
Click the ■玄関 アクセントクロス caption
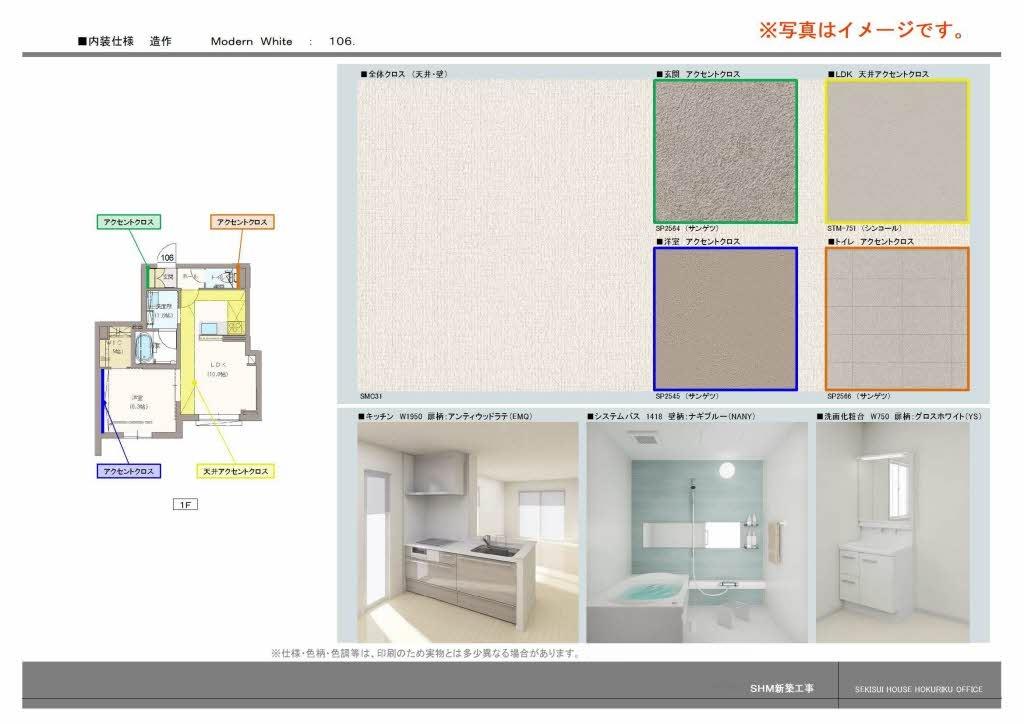coord(698,74)
